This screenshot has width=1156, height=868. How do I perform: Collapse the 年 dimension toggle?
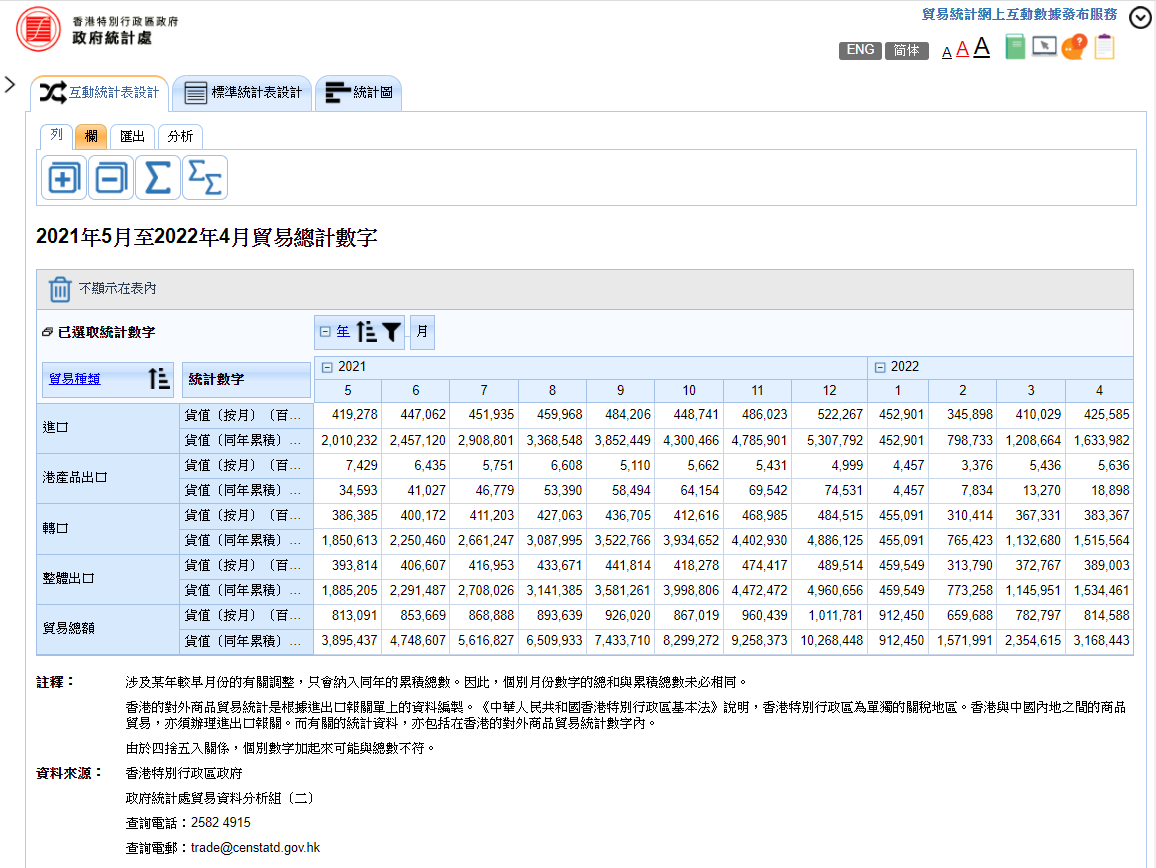[324, 332]
